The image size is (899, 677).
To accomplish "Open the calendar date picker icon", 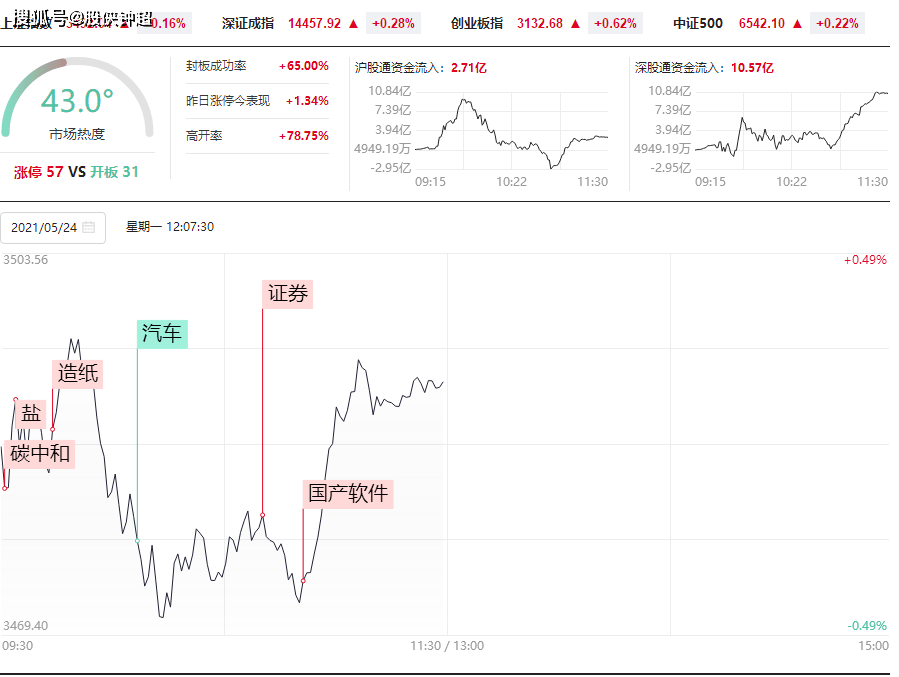I will [89, 227].
